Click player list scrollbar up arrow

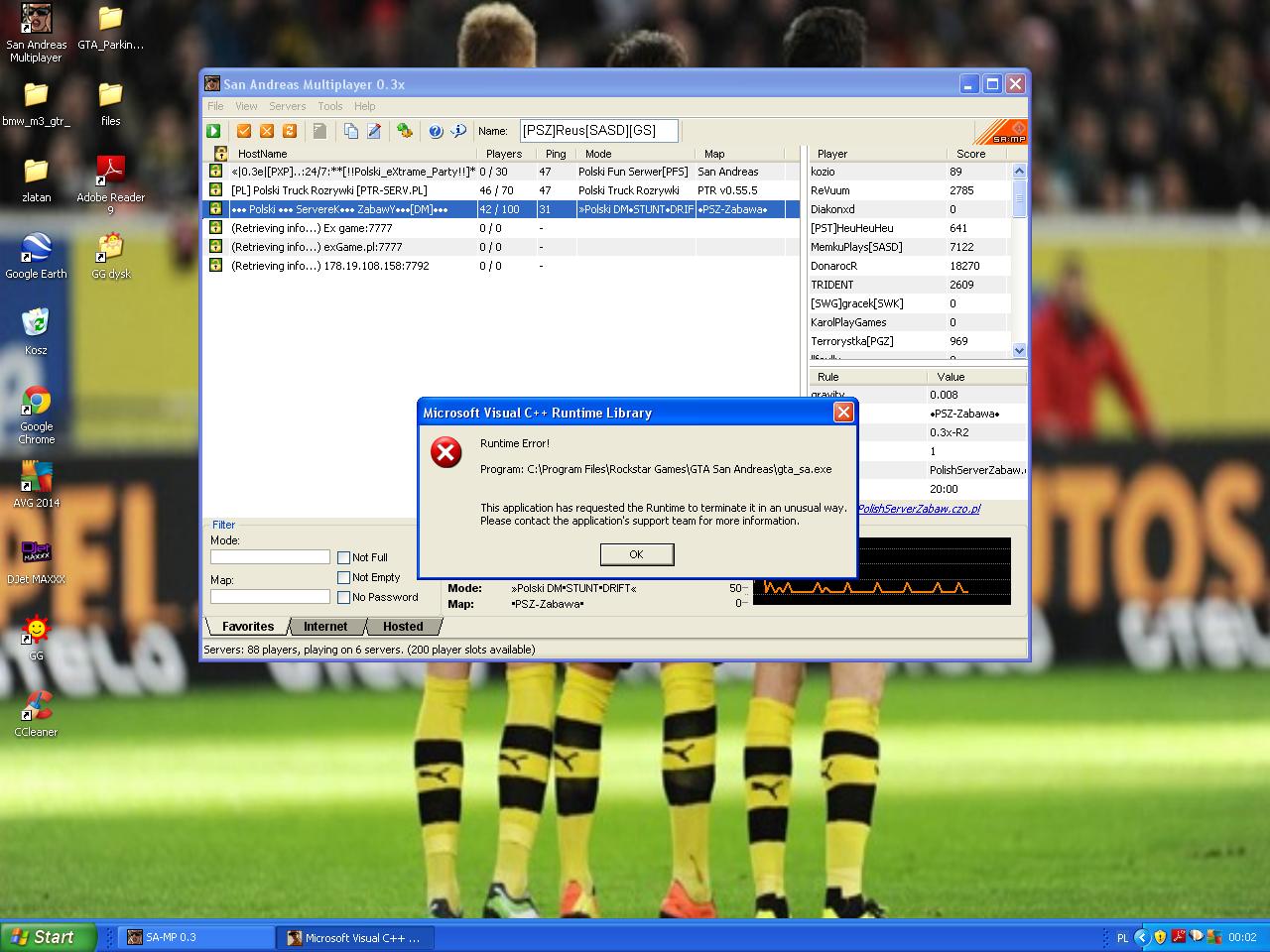pyautogui.click(x=1019, y=171)
